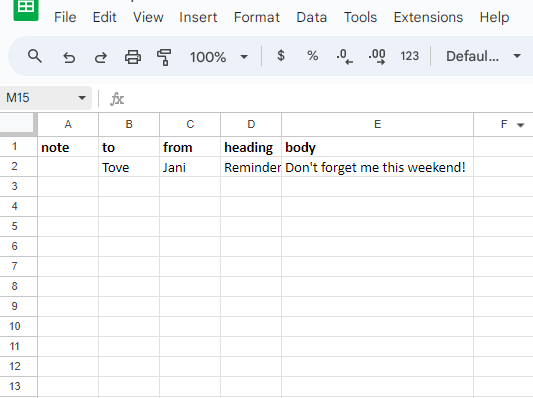
Task: Open the Insert menu
Action: (x=198, y=17)
